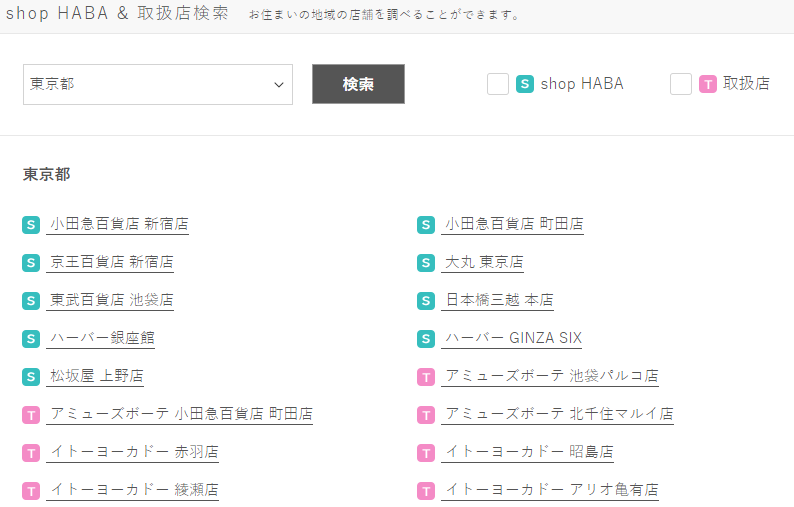Click T icon next to イトーヨーカドー アリオ亀有店
794x507 pixels.
pos(426,491)
